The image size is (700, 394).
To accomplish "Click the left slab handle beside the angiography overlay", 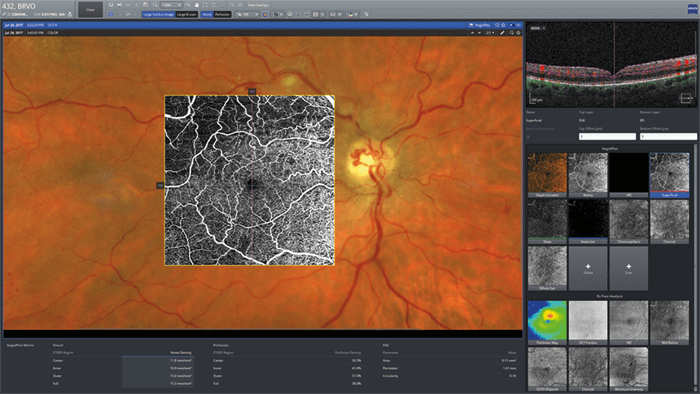I will 160,185.
